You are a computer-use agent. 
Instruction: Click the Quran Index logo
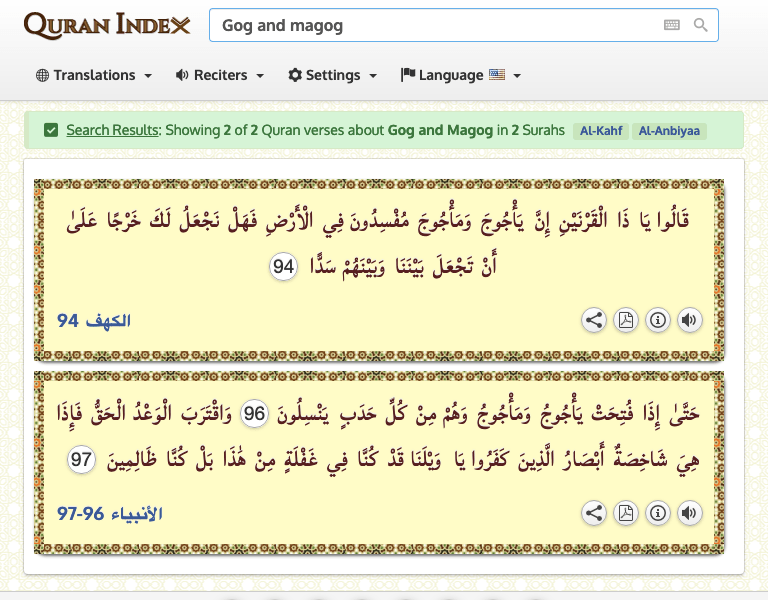107,25
